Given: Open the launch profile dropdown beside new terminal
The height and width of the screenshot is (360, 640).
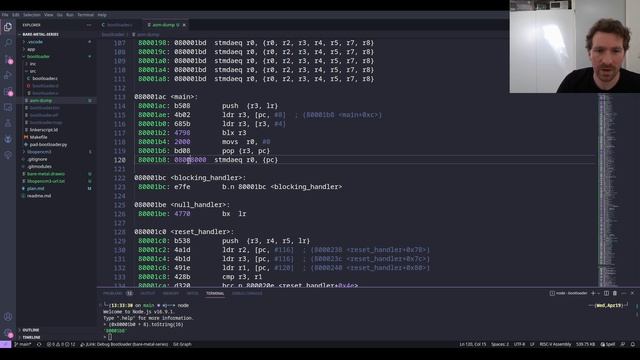Looking at the screenshot, I should point(598,293).
